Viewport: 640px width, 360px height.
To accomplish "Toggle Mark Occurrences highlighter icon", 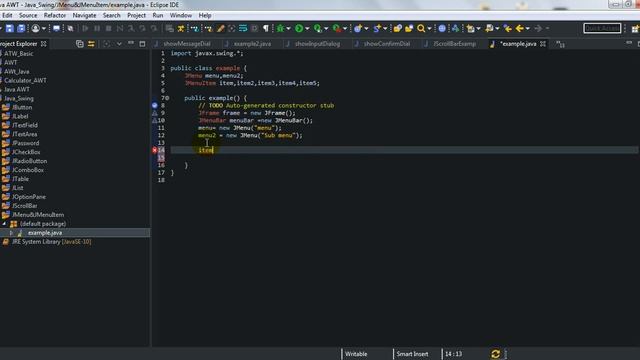I will 220,28.
